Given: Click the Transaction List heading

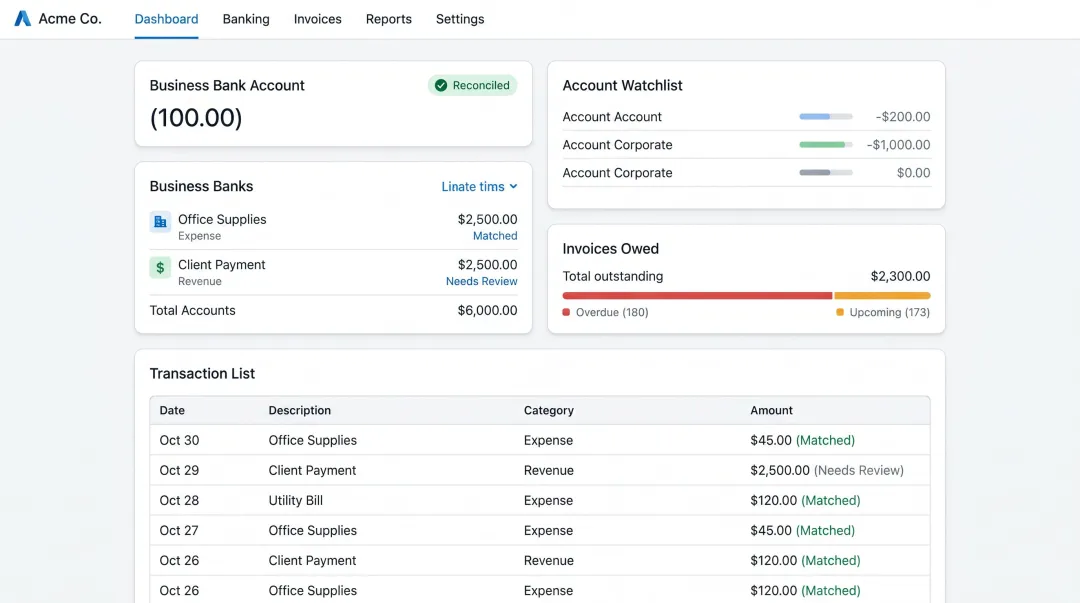Looking at the screenshot, I should pyautogui.click(x=202, y=374).
